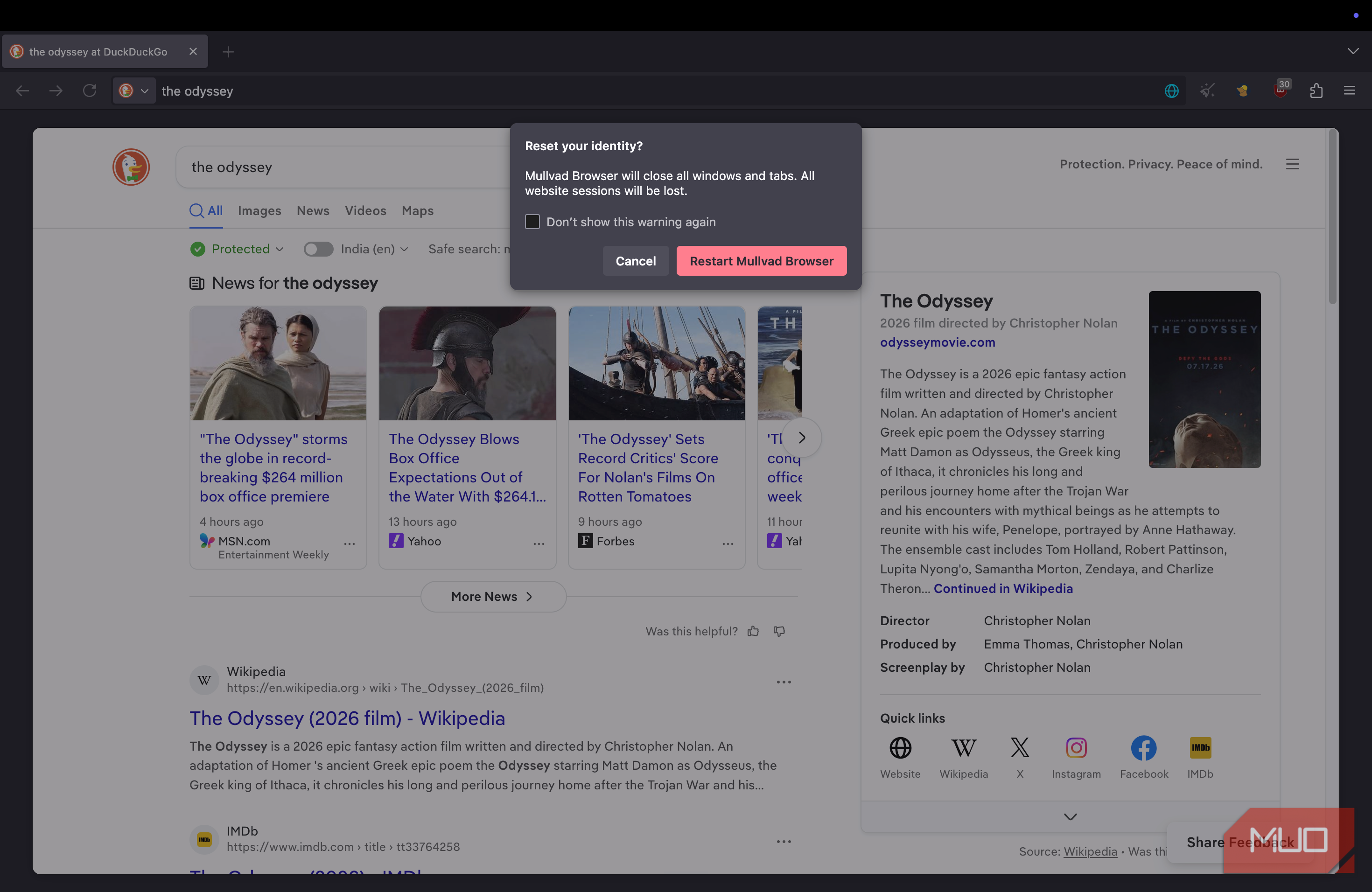1372x892 pixels.
Task: Expand the India (en) region dropdown
Action: point(375,249)
